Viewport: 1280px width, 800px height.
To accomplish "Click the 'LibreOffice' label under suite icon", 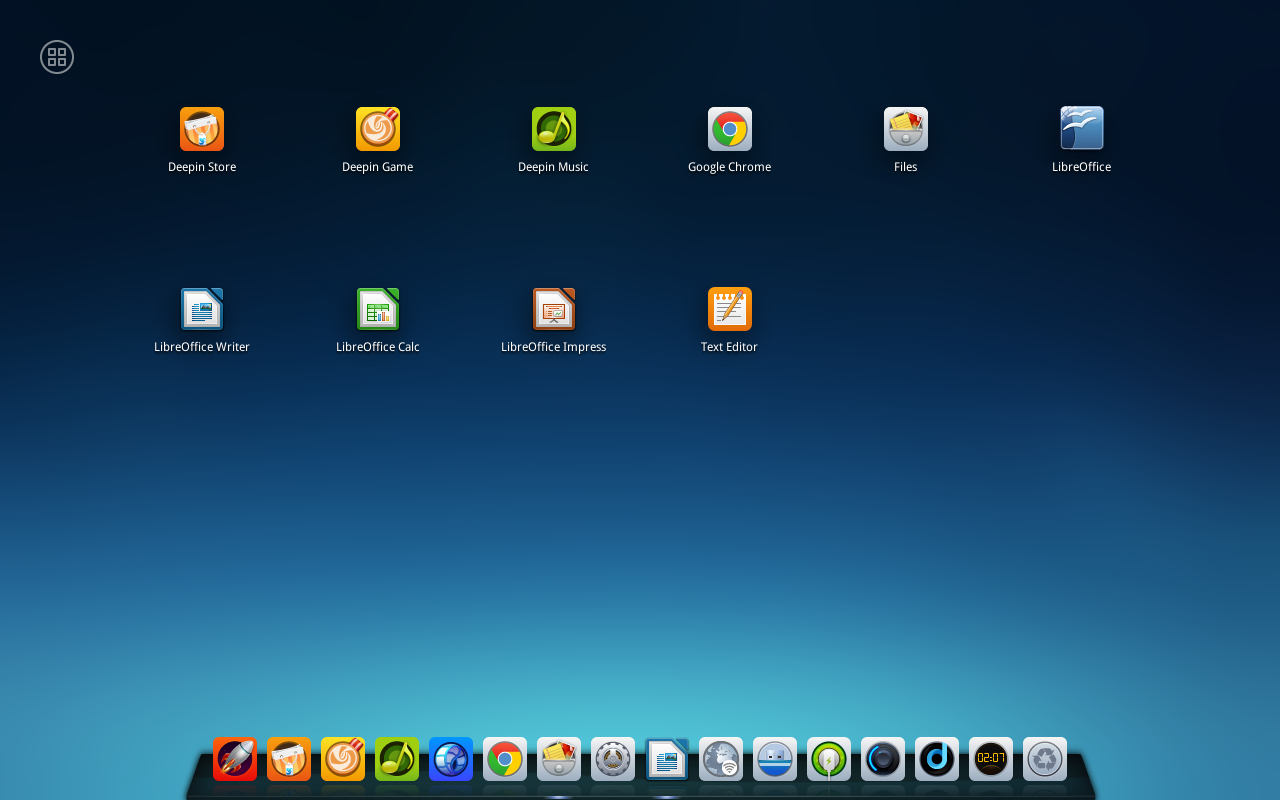I will (x=1081, y=167).
